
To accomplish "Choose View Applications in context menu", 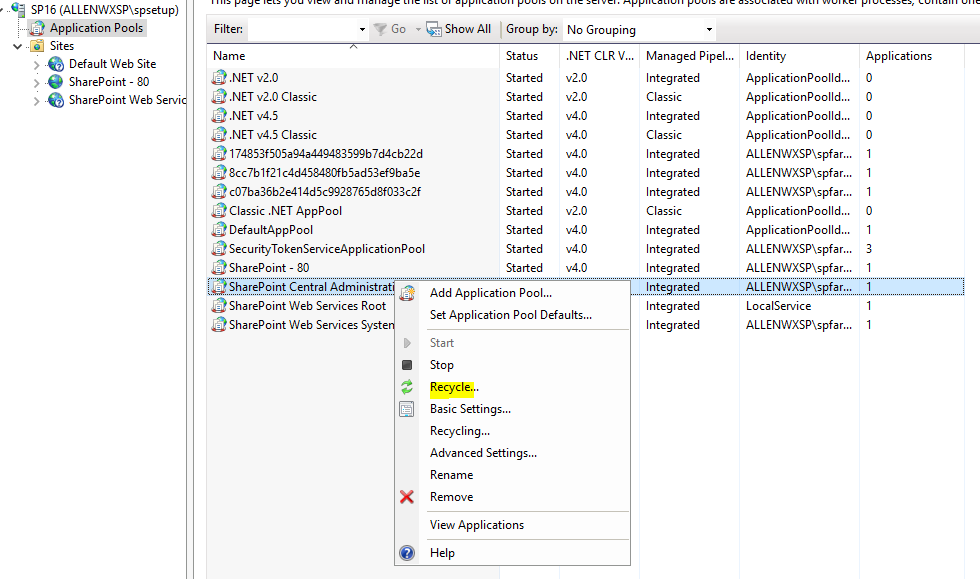I will (x=477, y=525).
